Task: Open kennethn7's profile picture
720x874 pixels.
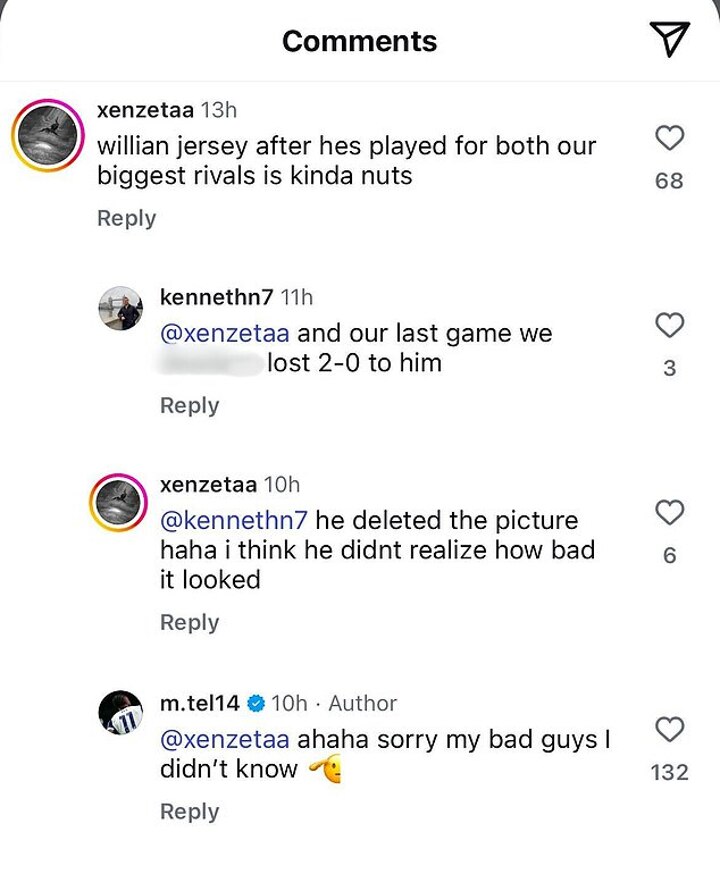Action: [120, 308]
